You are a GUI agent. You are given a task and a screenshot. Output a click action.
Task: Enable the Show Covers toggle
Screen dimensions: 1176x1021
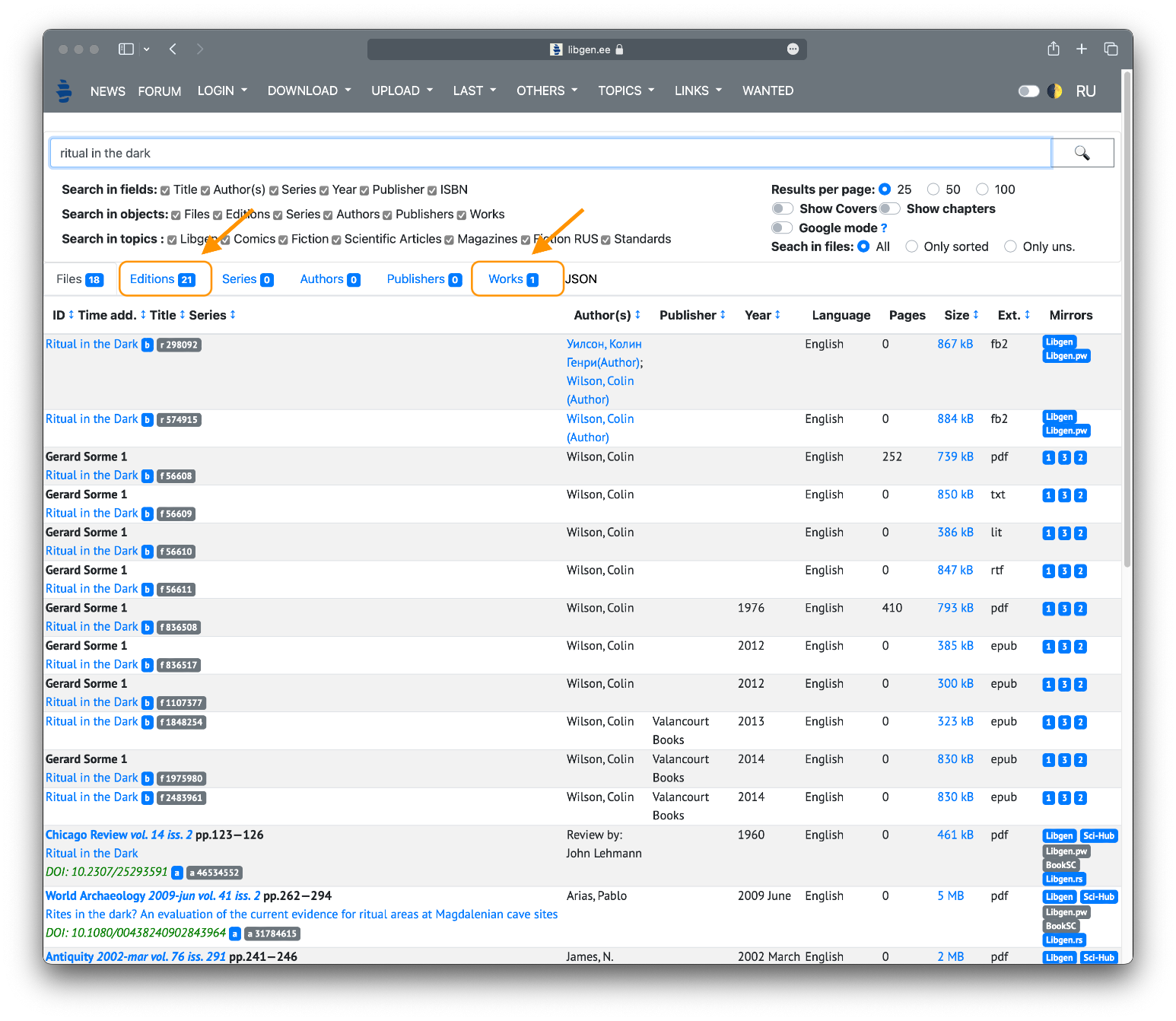[782, 208]
